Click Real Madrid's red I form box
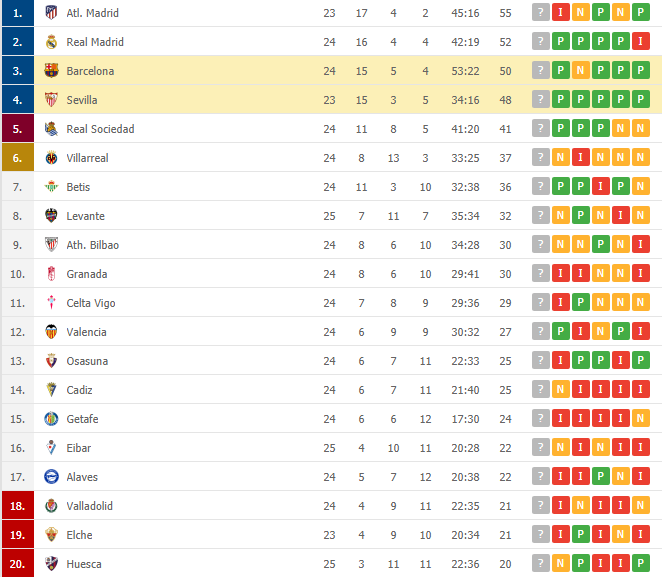Viewport: 662px width, 577px height. [x=640, y=42]
